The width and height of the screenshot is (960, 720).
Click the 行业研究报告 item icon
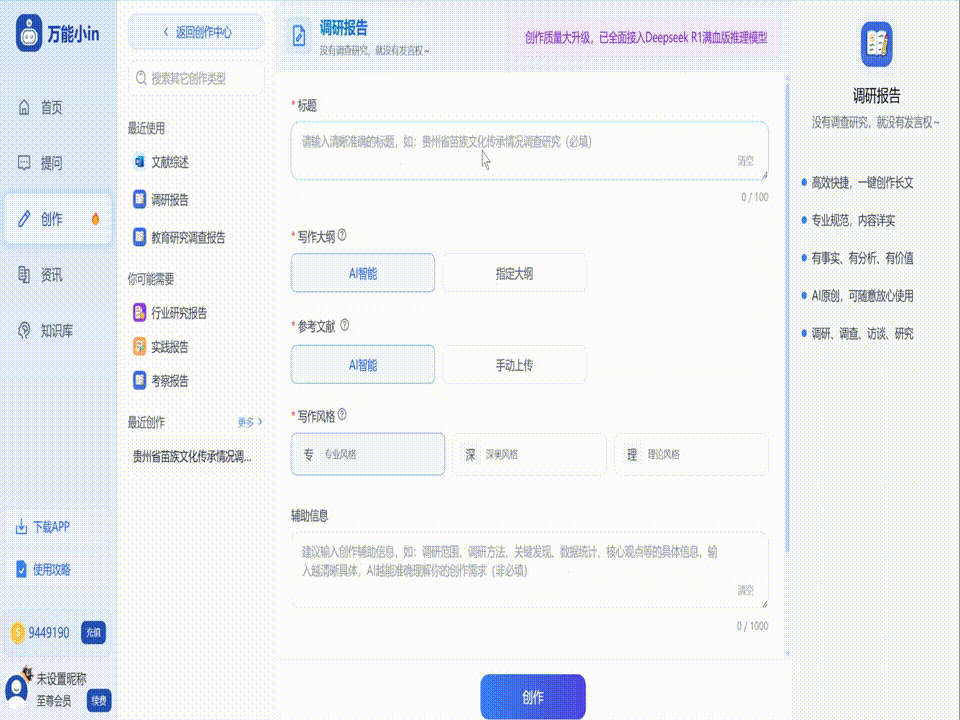pos(140,312)
